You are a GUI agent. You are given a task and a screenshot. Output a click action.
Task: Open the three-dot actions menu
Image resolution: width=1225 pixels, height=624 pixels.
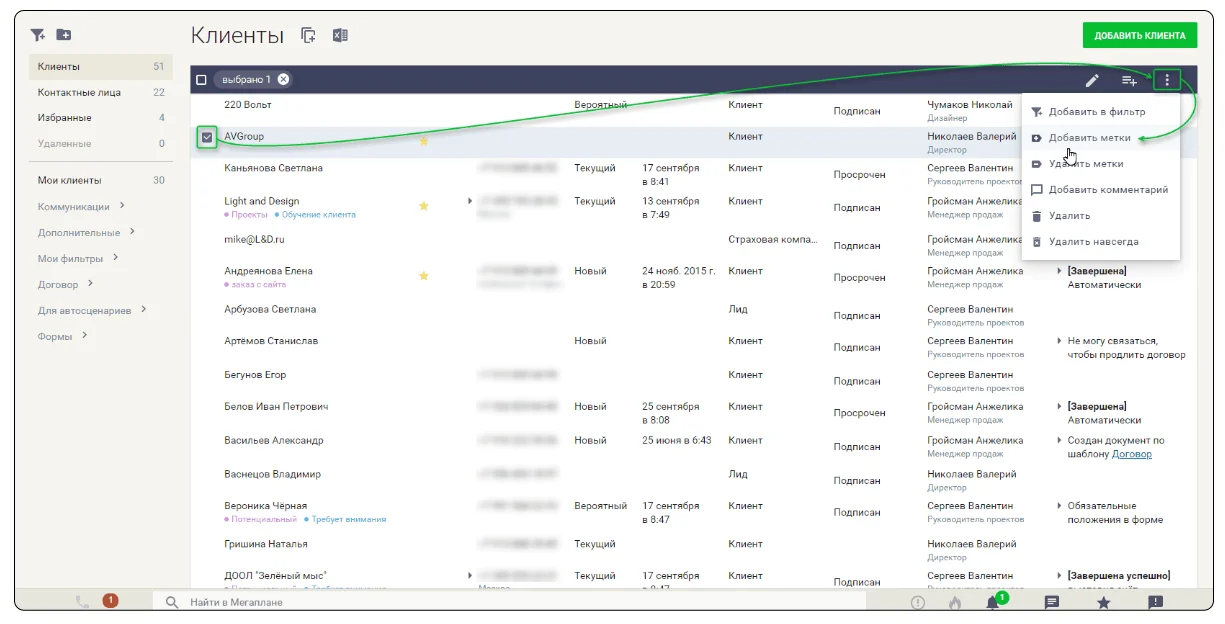(x=1166, y=80)
